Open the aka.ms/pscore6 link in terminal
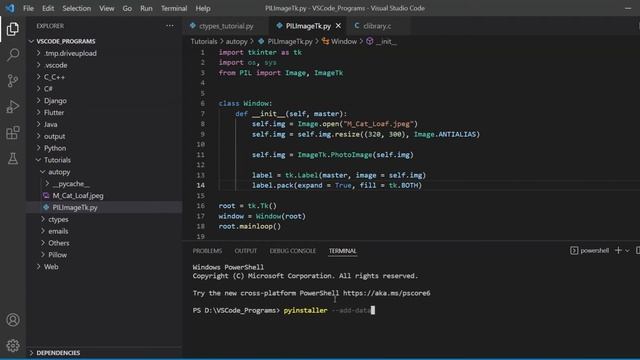 (387, 293)
